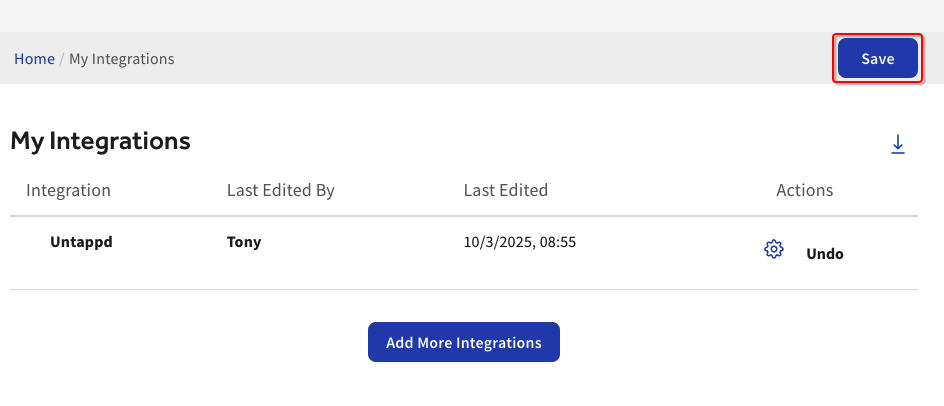Go to Home via breadcrumb
944x406 pixels.
coord(34,59)
